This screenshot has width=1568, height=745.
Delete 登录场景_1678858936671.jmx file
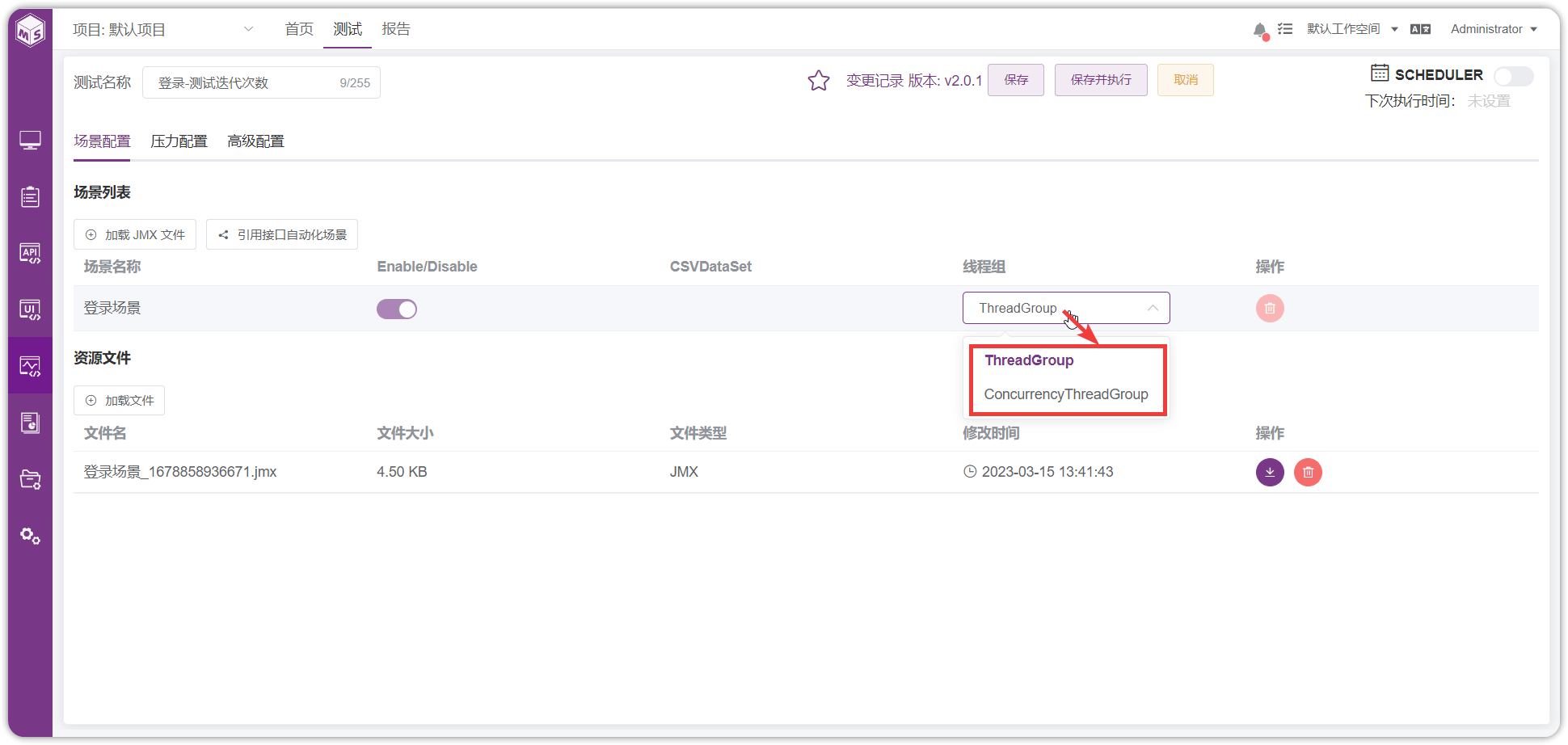[1308, 472]
